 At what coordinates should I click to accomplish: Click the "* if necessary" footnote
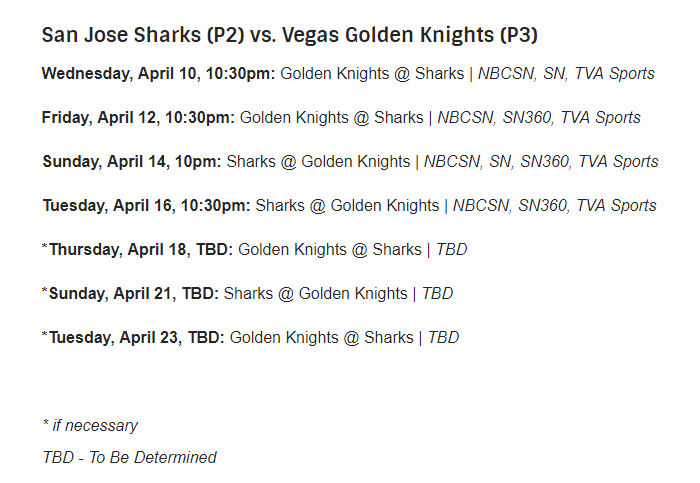90,426
